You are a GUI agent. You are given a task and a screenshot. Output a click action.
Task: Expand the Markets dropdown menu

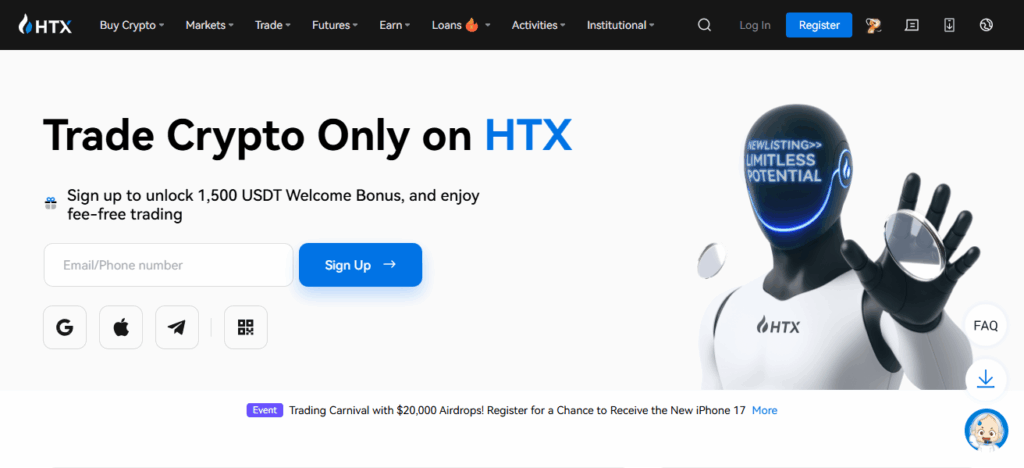tap(210, 25)
